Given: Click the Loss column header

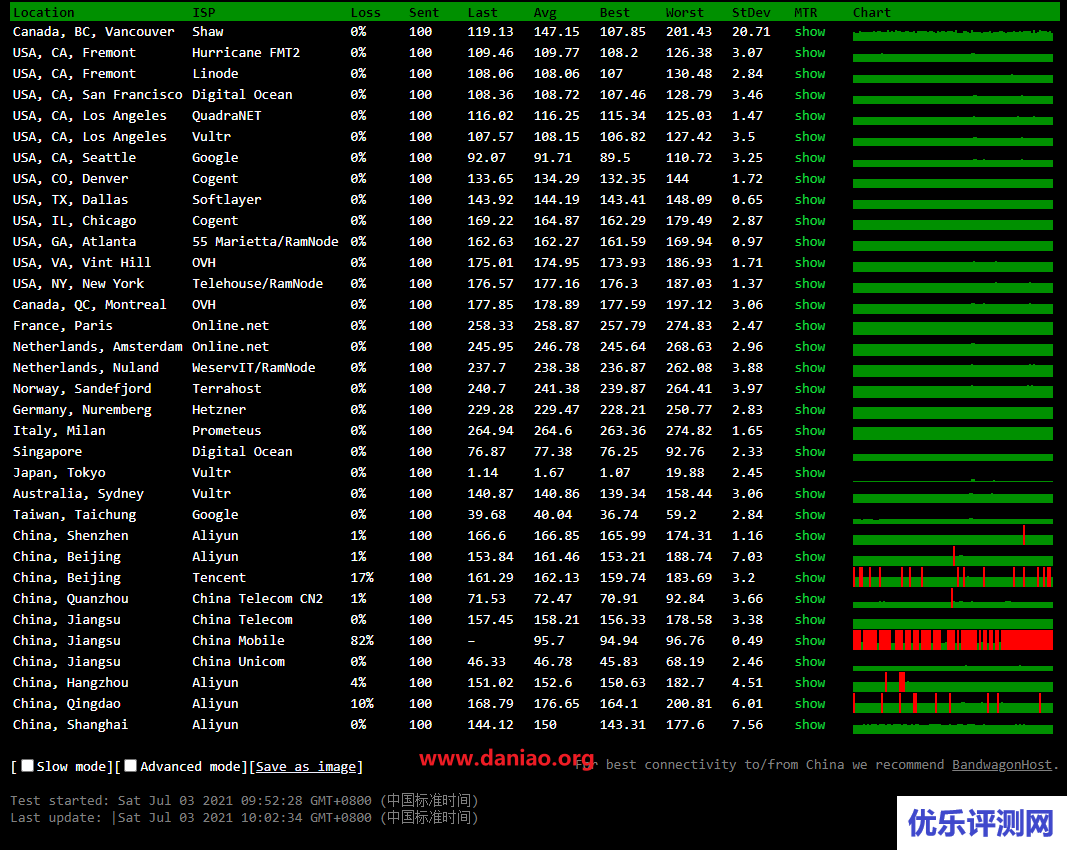Looking at the screenshot, I should point(365,12).
